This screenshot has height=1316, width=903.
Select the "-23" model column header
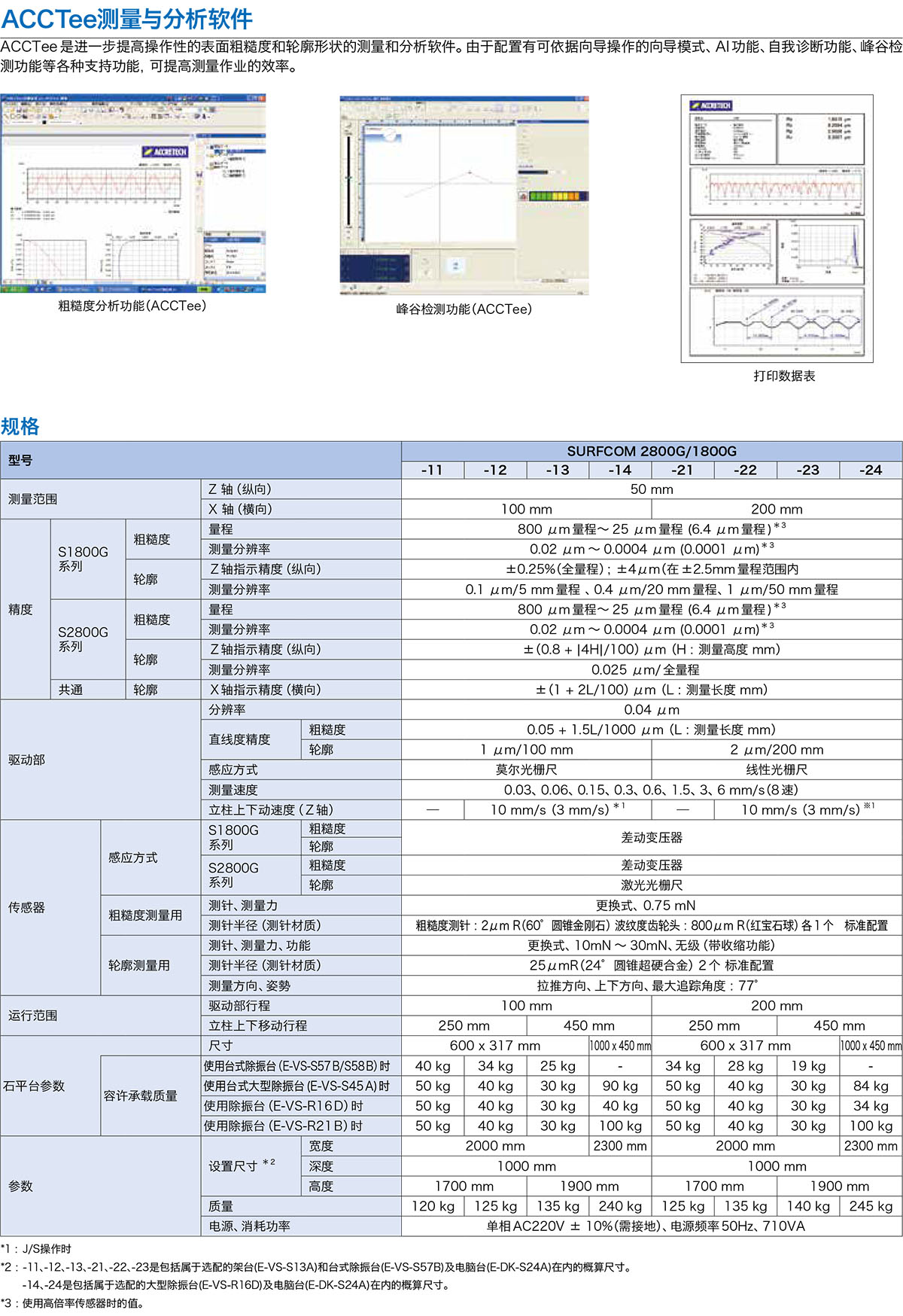pyautogui.click(x=808, y=470)
